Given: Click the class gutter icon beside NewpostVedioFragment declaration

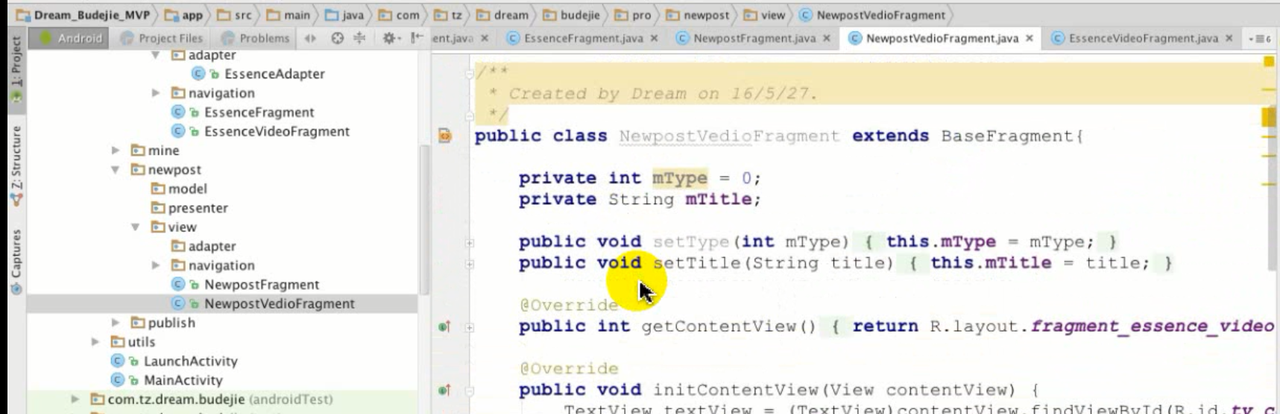Looking at the screenshot, I should point(444,135).
